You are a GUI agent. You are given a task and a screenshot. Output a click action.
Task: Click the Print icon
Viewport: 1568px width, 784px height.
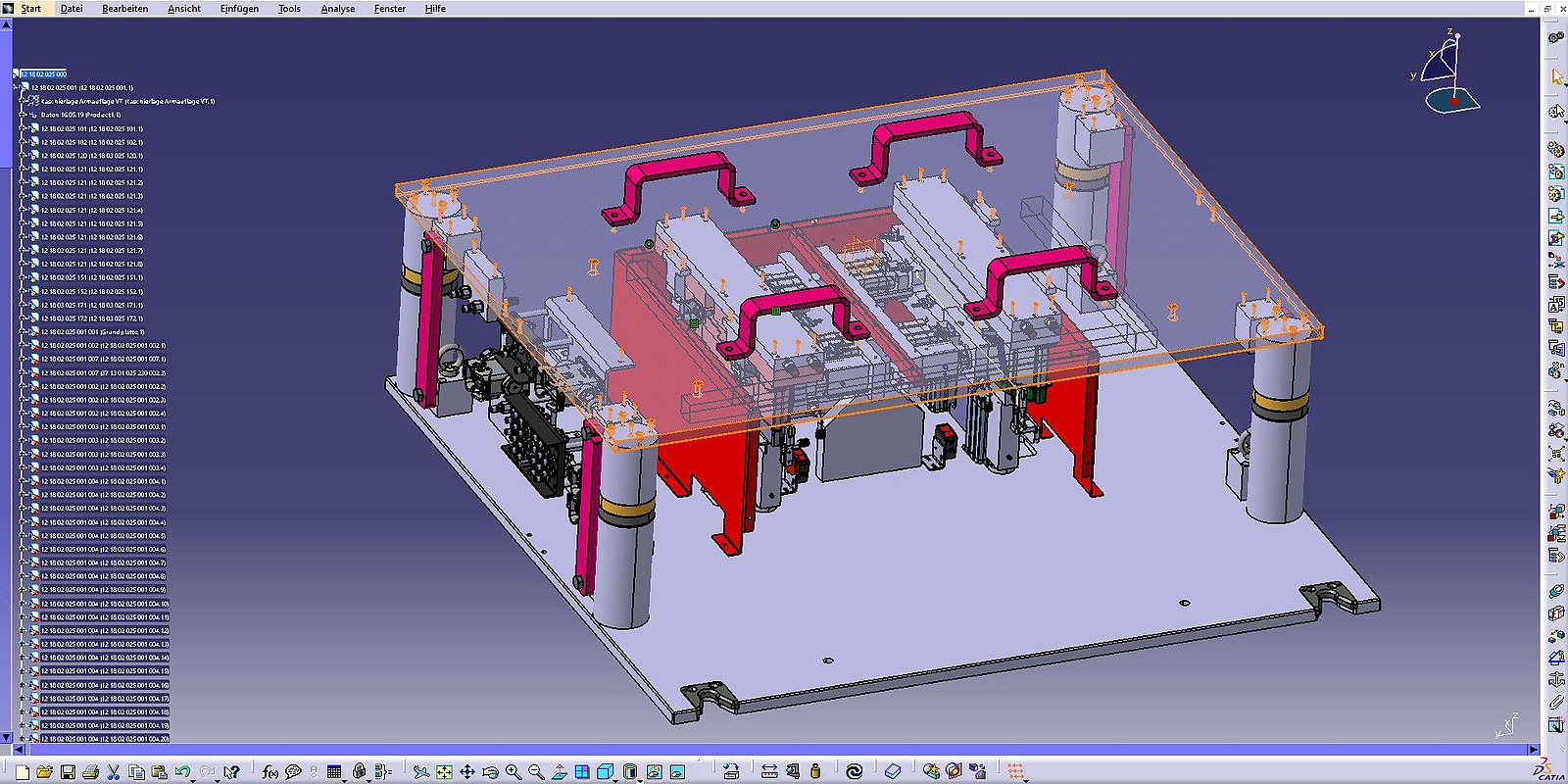(x=91, y=772)
